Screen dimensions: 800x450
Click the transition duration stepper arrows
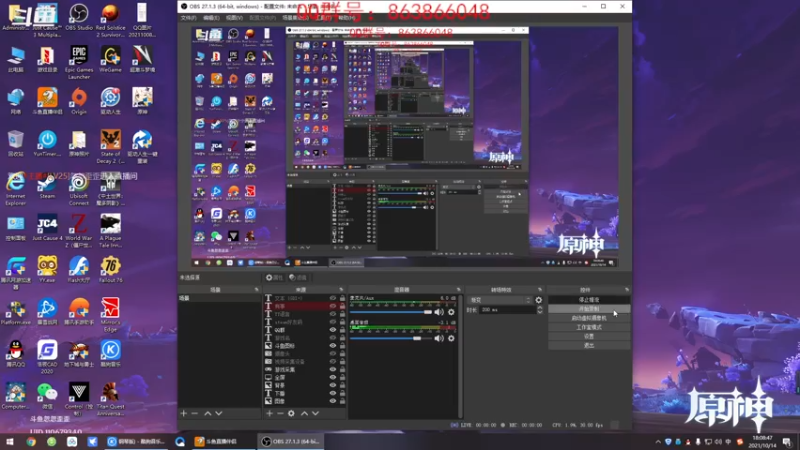[540, 310]
